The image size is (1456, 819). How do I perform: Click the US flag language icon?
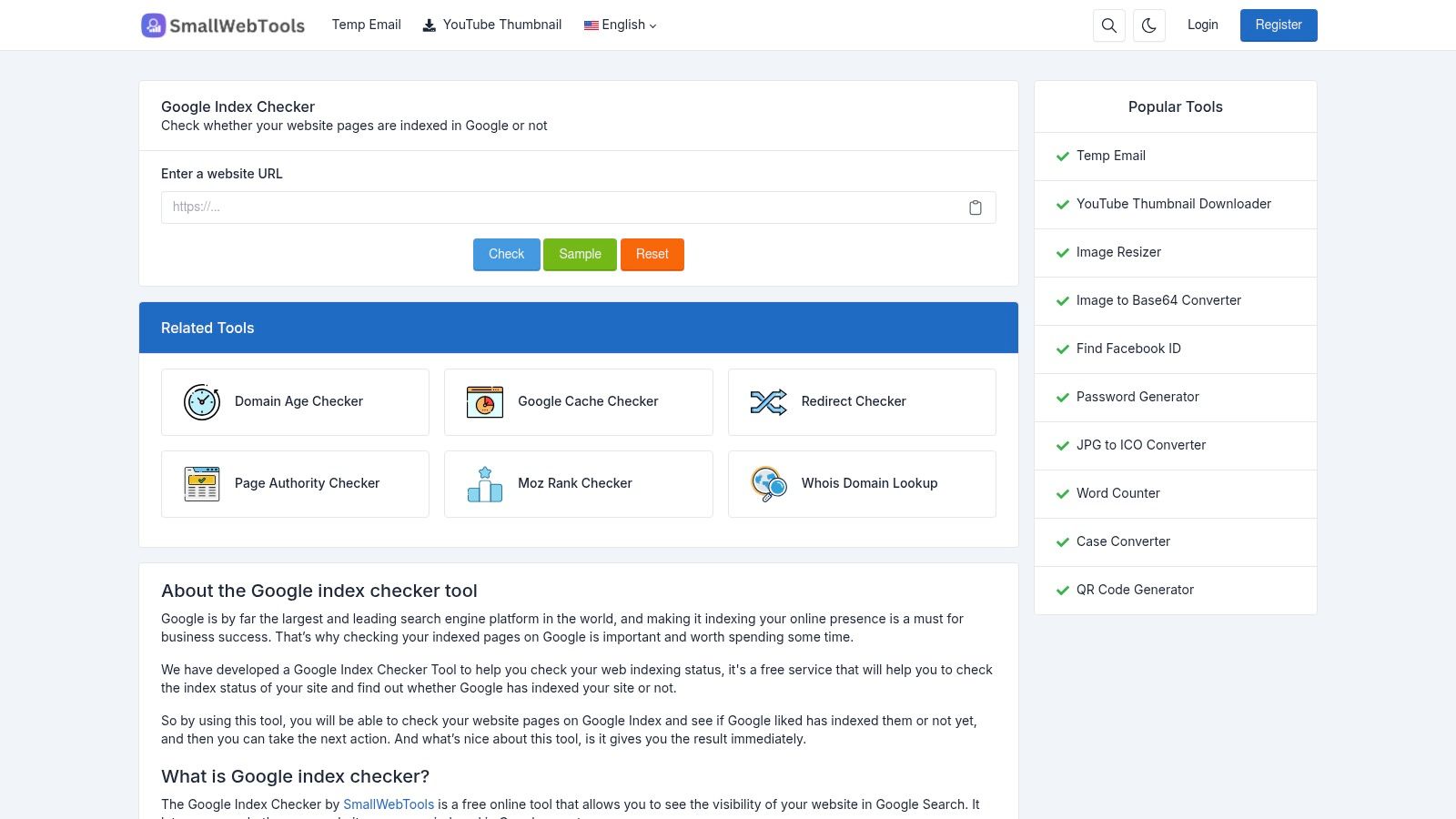click(x=591, y=25)
